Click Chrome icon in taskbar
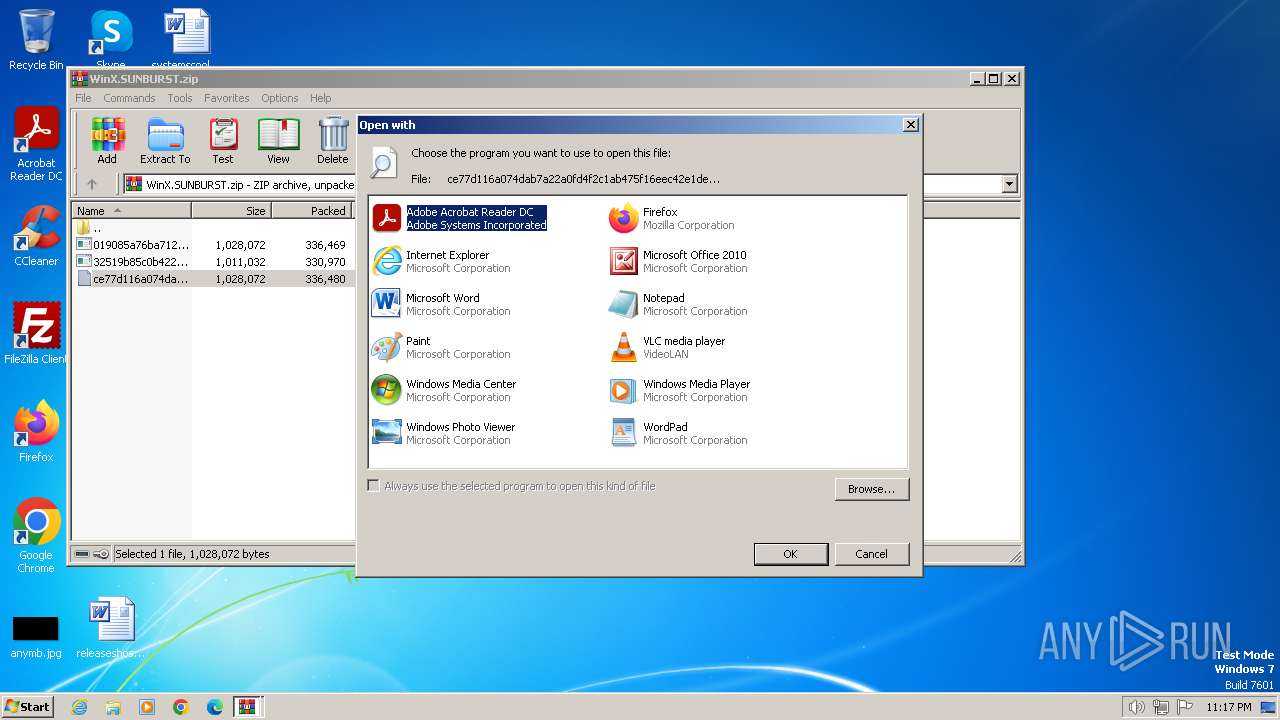The height and width of the screenshot is (720, 1280). pyautogui.click(x=181, y=707)
